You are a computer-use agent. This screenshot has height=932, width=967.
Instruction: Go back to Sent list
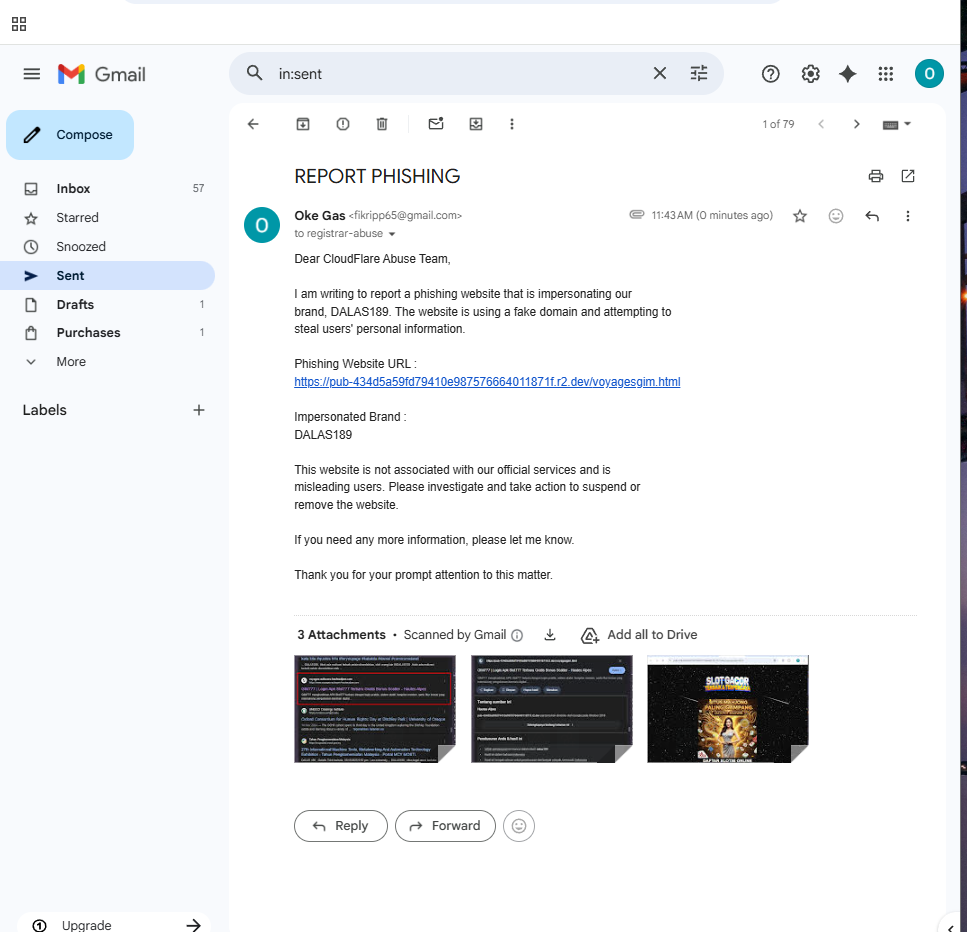253,124
